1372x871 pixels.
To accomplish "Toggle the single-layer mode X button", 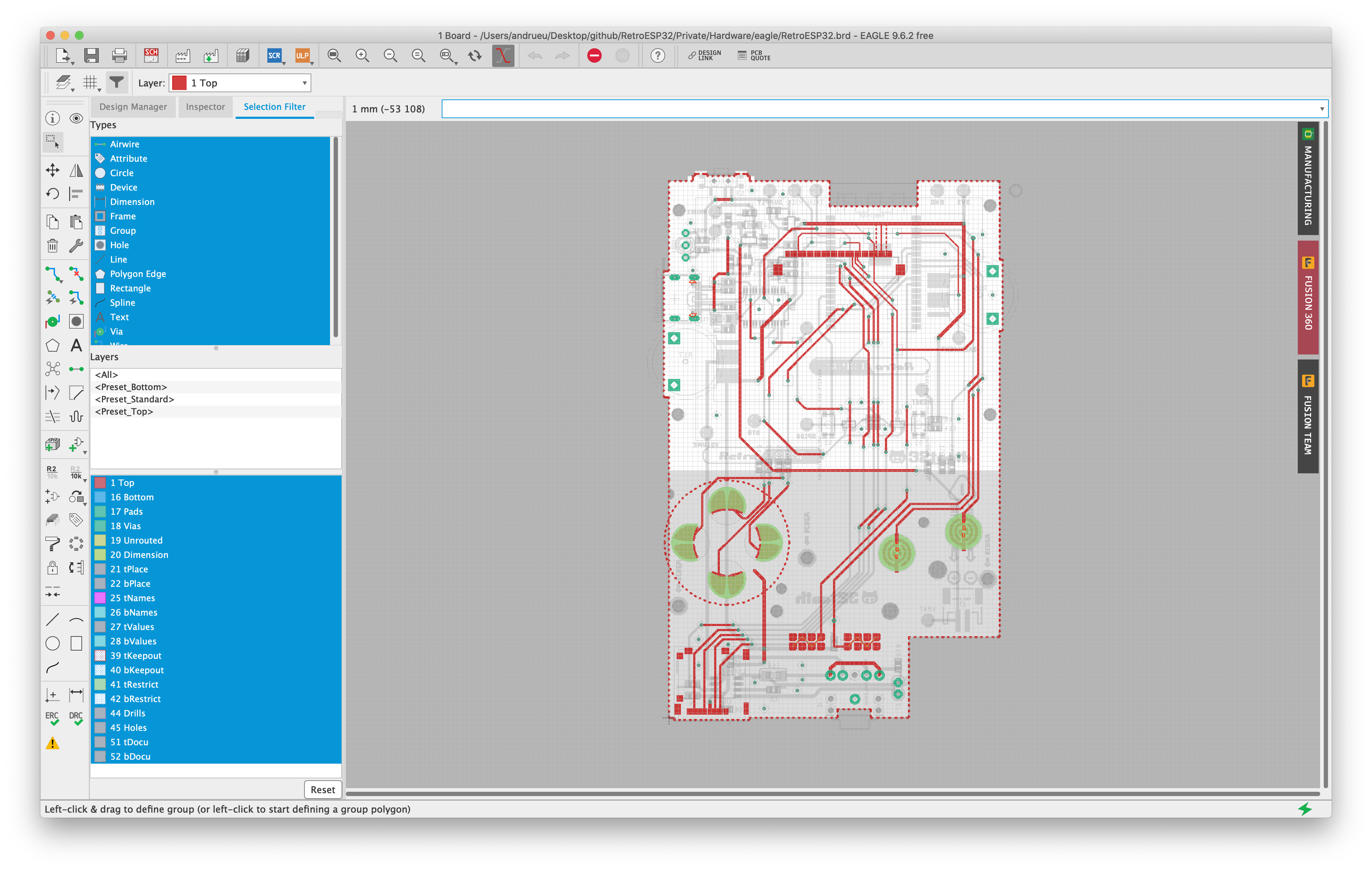I will point(503,55).
